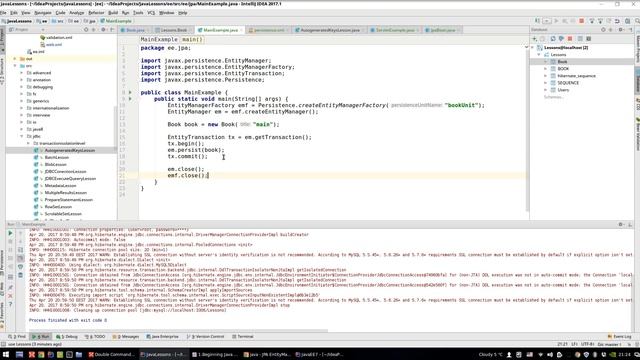Toggle soft-wrap icon in Run console

20,250
